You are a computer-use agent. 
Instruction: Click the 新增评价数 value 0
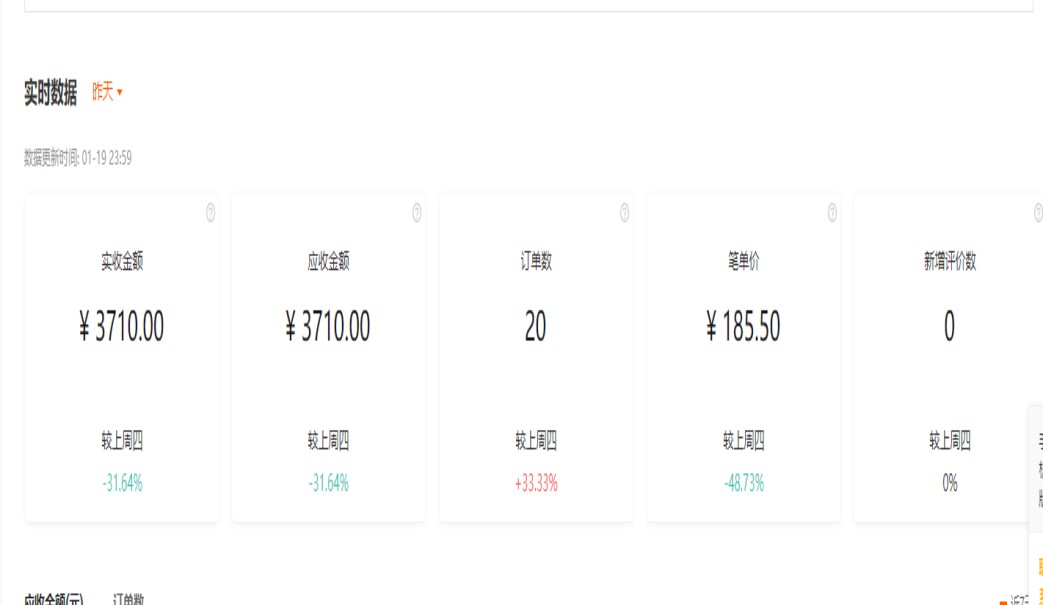(x=949, y=327)
